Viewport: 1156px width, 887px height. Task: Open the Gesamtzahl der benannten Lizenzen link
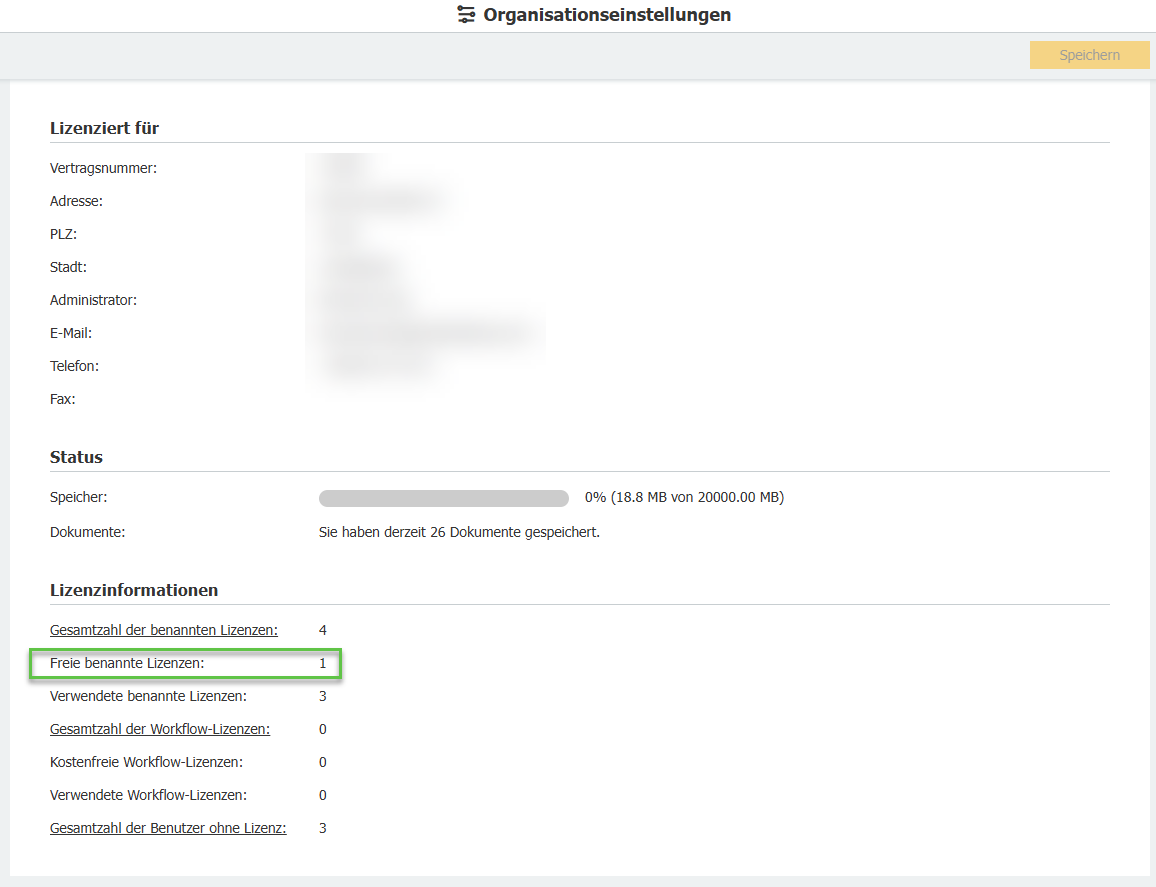coord(164,630)
